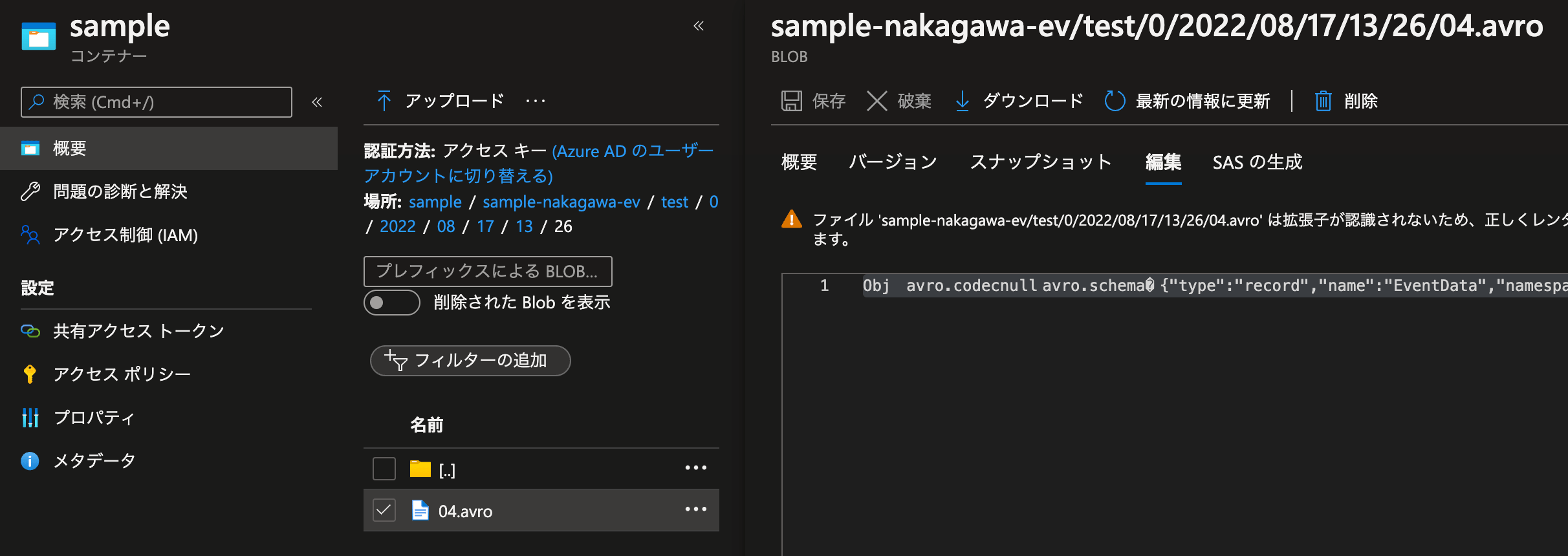Click the 04.avro document icon
Screen dimensions: 1568x556
coord(420,510)
